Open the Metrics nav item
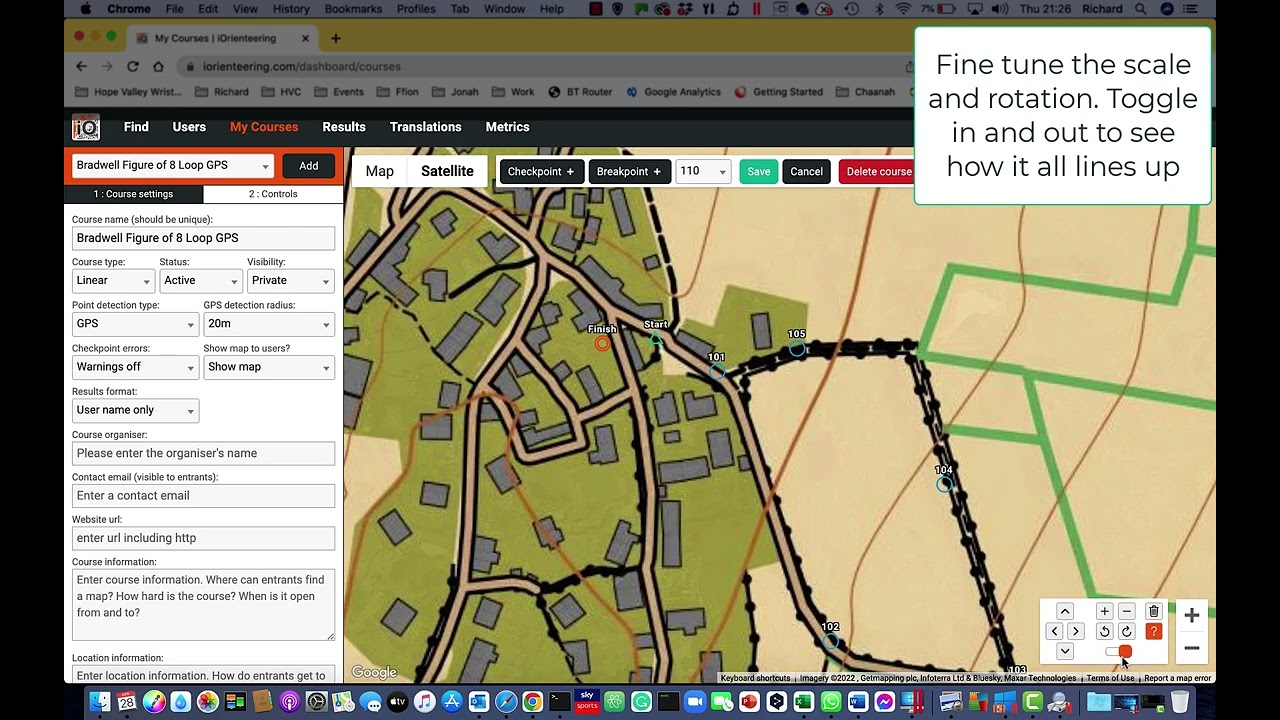 coord(507,127)
